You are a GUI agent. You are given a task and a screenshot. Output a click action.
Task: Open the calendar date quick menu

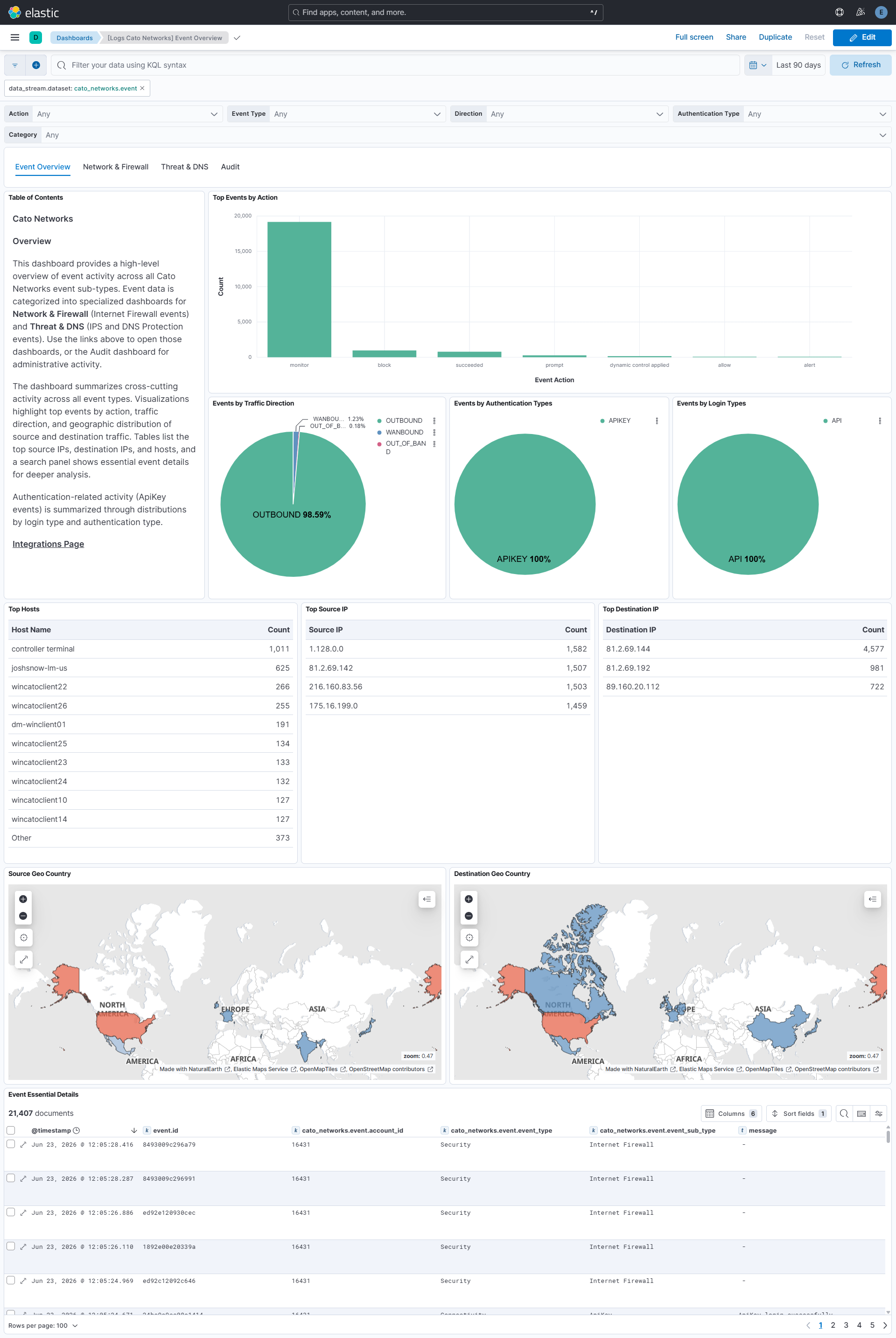click(758, 65)
